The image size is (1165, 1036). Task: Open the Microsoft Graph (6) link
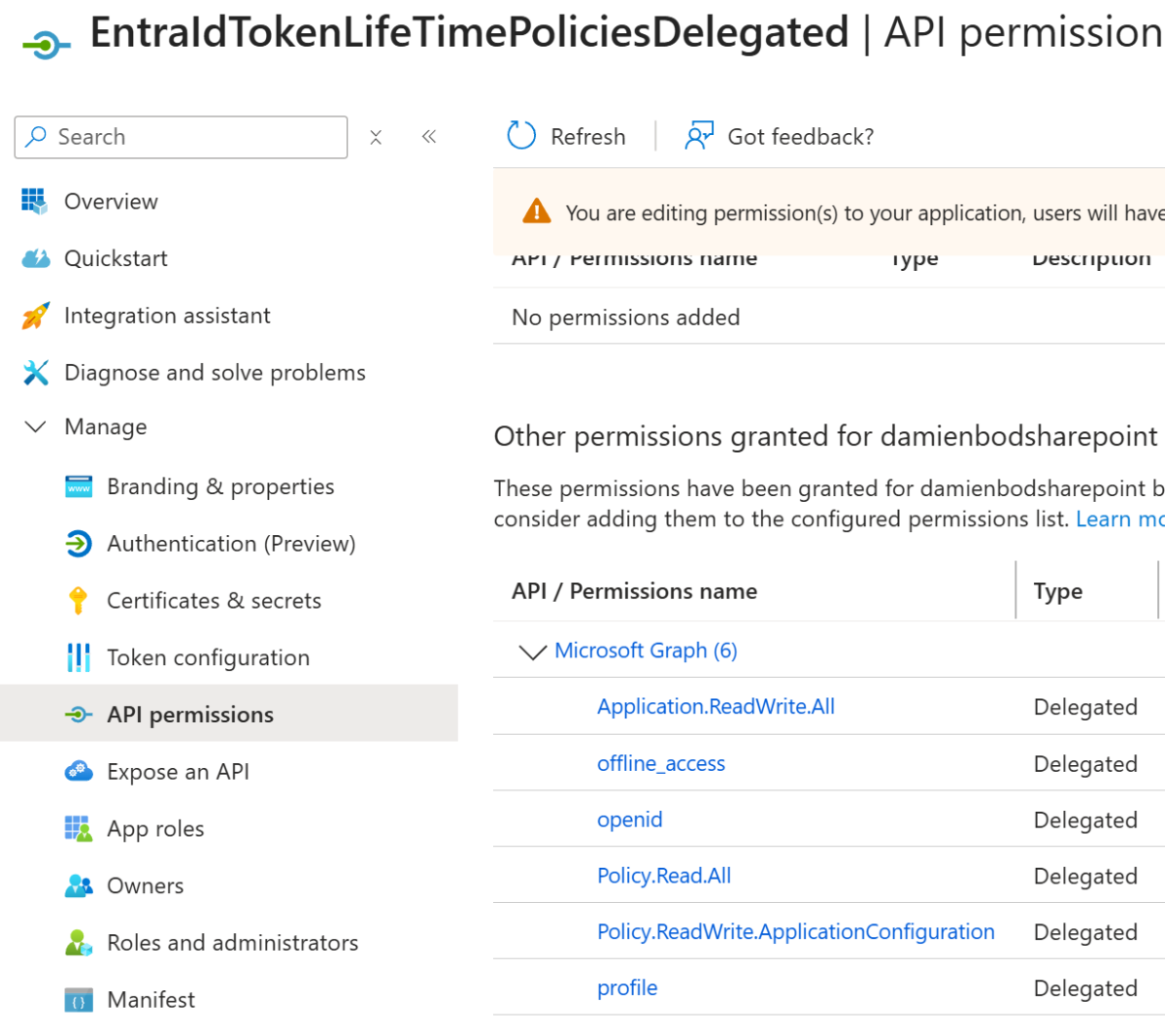(x=646, y=651)
